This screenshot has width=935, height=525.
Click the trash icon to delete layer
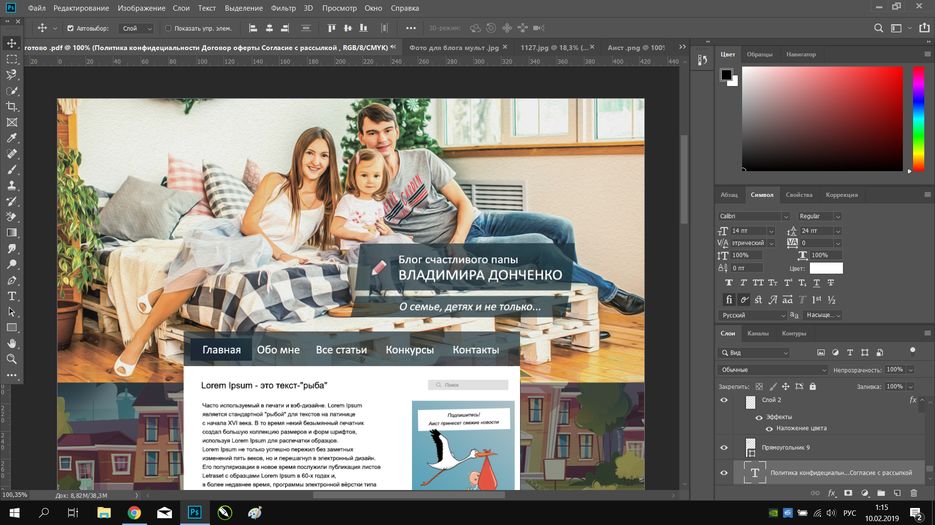point(914,493)
